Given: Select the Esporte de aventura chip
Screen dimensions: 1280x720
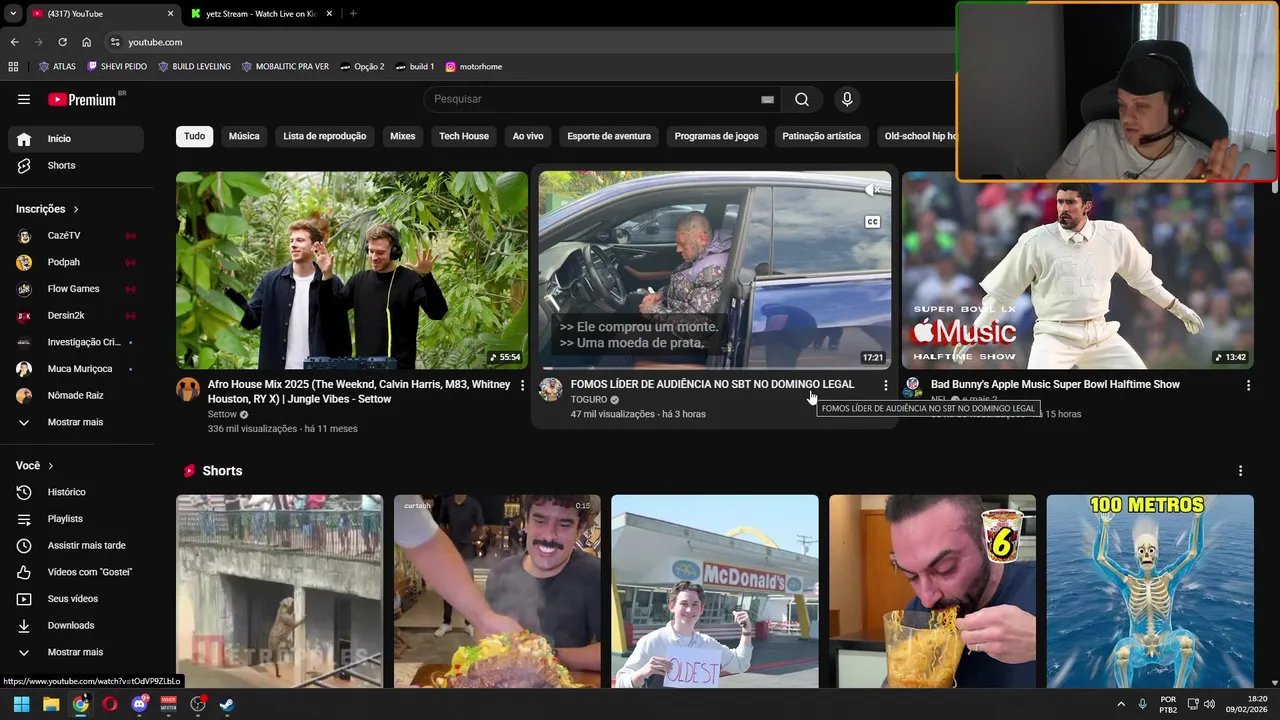Looking at the screenshot, I should [609, 136].
